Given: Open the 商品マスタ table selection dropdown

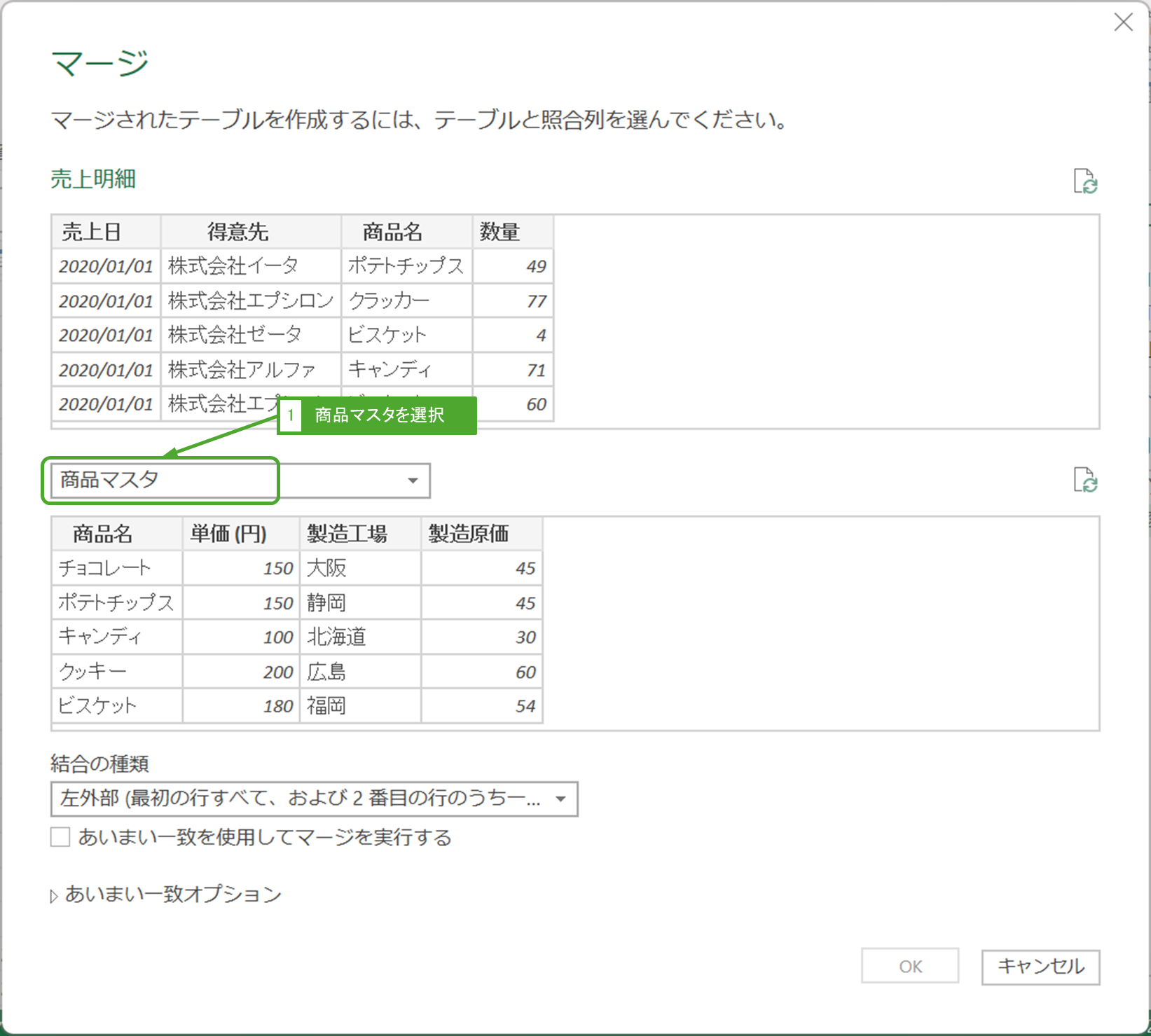Looking at the screenshot, I should [x=413, y=481].
